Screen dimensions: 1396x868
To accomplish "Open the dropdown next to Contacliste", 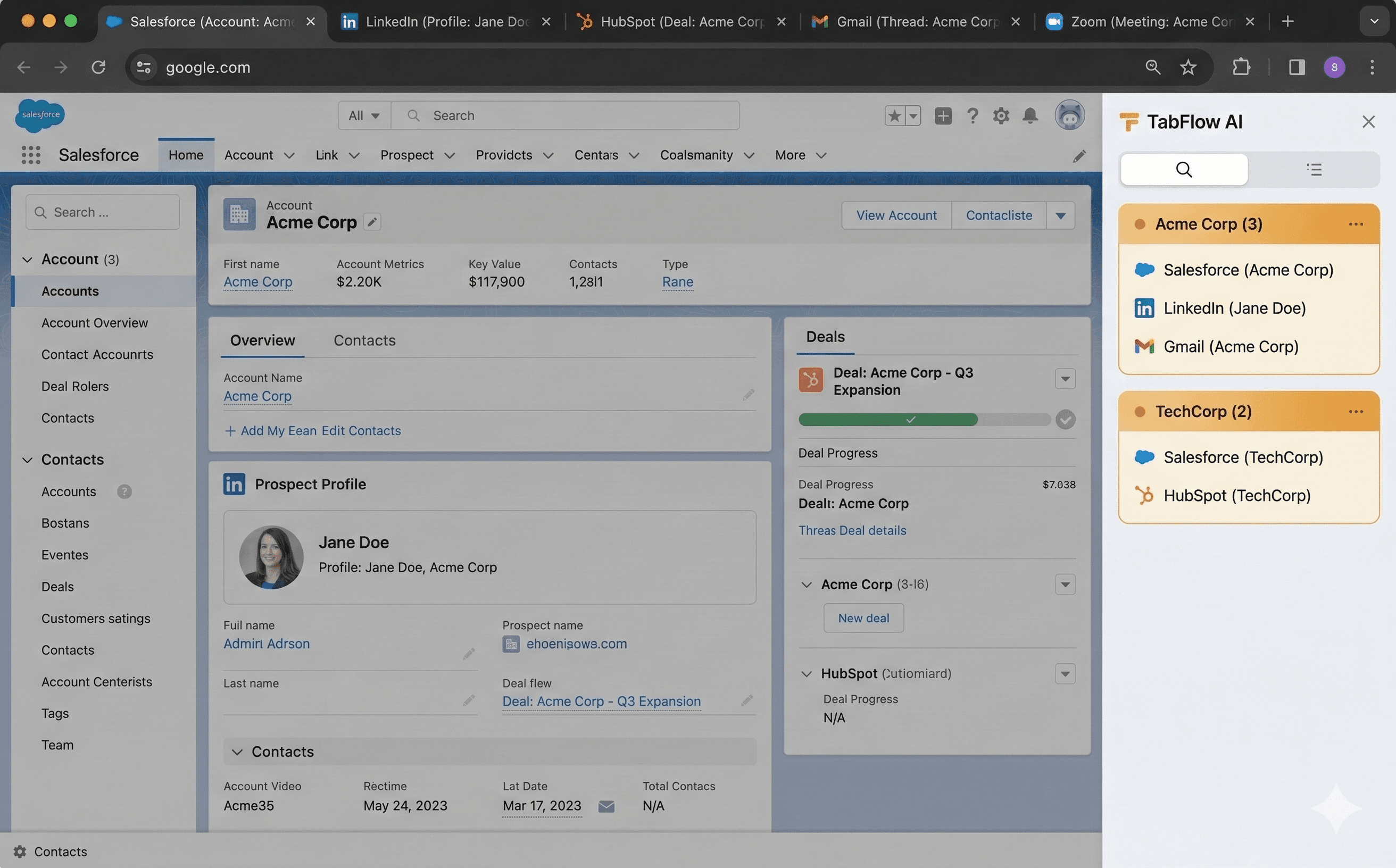I will click(1060, 215).
